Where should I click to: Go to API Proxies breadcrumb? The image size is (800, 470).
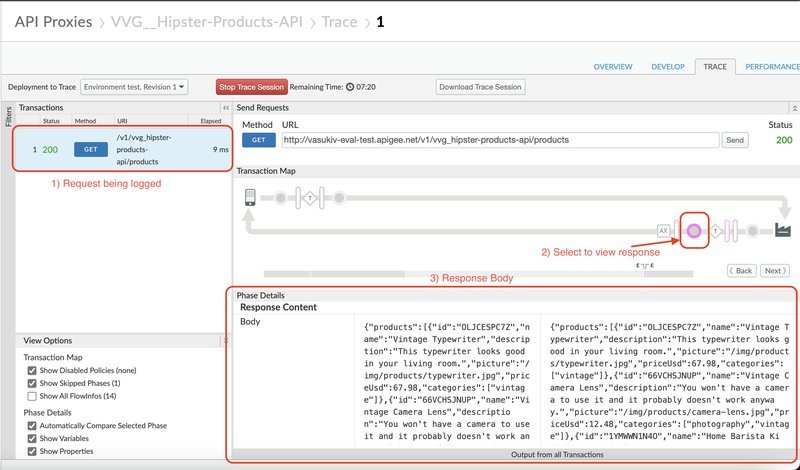pyautogui.click(x=54, y=22)
